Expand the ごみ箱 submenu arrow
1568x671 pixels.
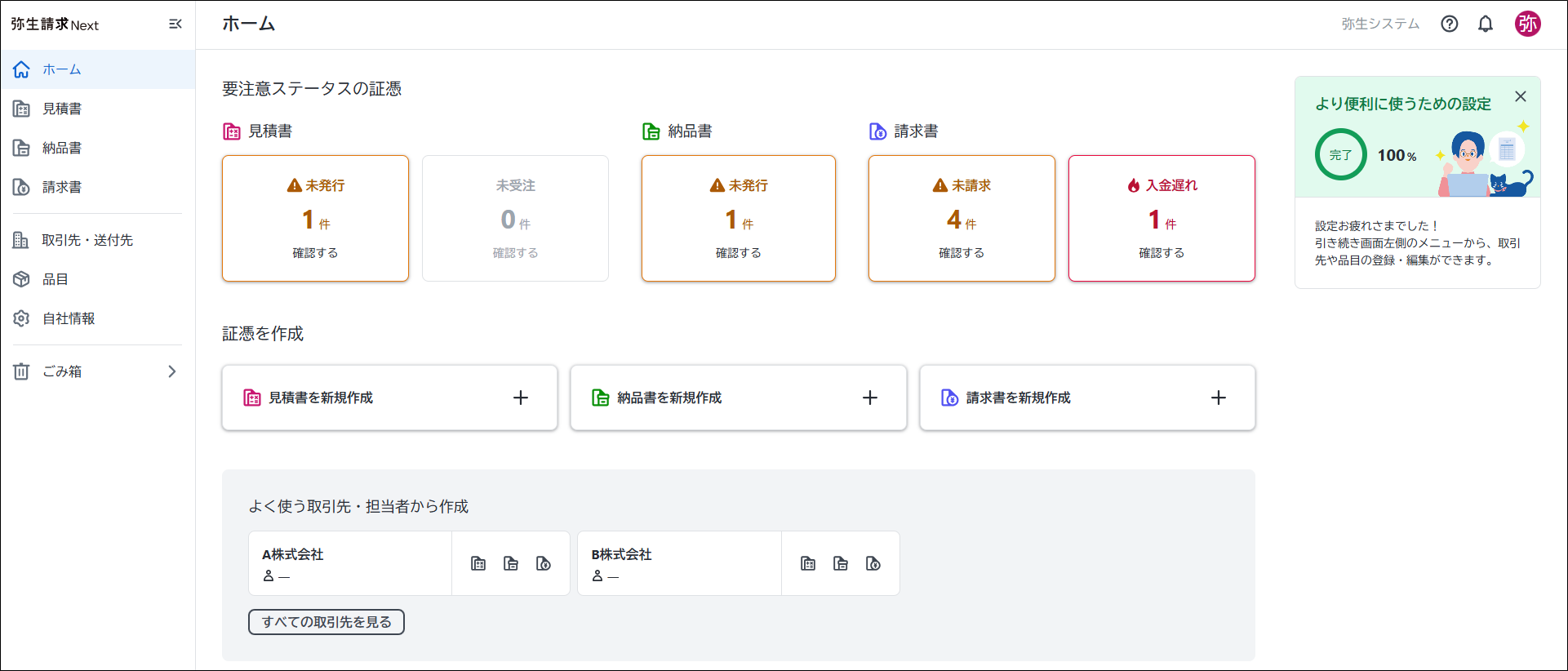tap(171, 371)
